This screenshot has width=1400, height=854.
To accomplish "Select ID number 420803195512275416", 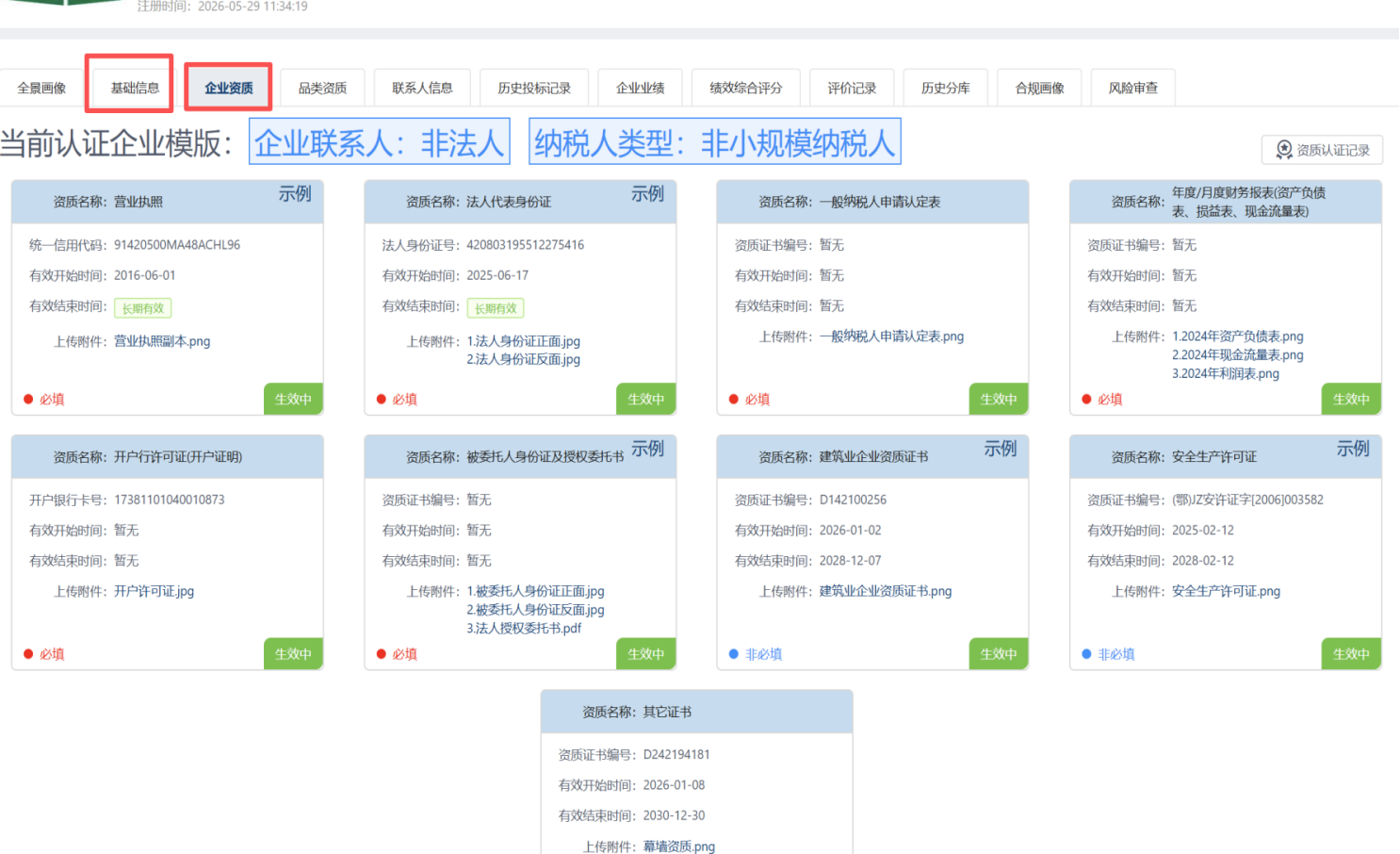I will click(x=525, y=245).
